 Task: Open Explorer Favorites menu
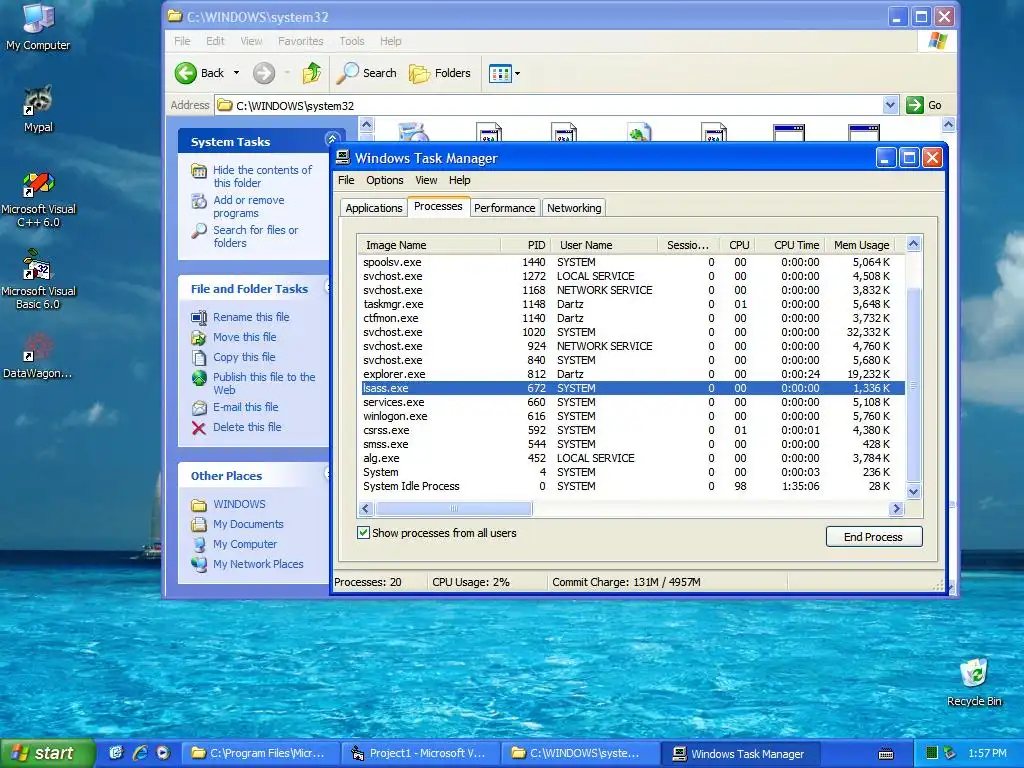pyautogui.click(x=300, y=41)
